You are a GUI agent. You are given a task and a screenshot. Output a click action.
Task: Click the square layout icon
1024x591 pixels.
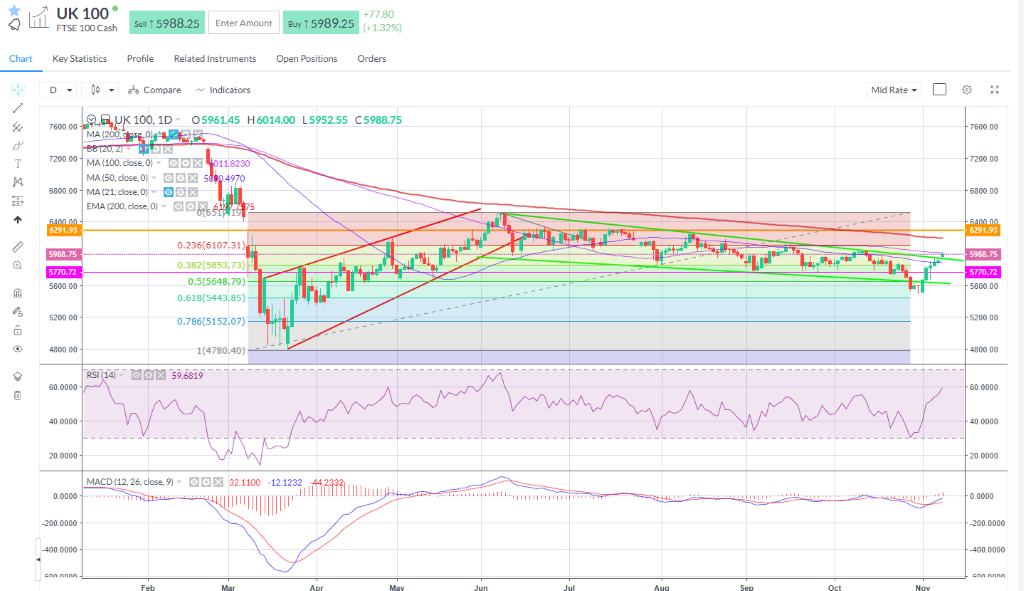[x=940, y=89]
